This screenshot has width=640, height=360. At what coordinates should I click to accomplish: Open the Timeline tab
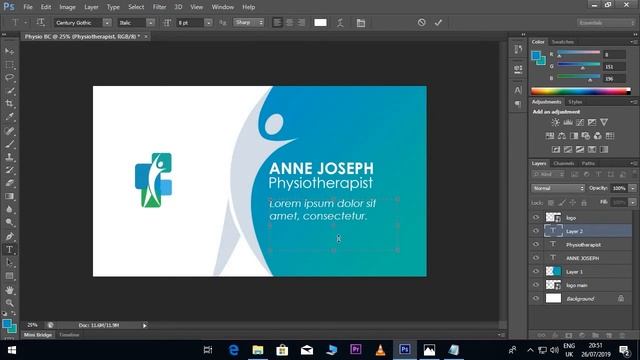(69, 335)
